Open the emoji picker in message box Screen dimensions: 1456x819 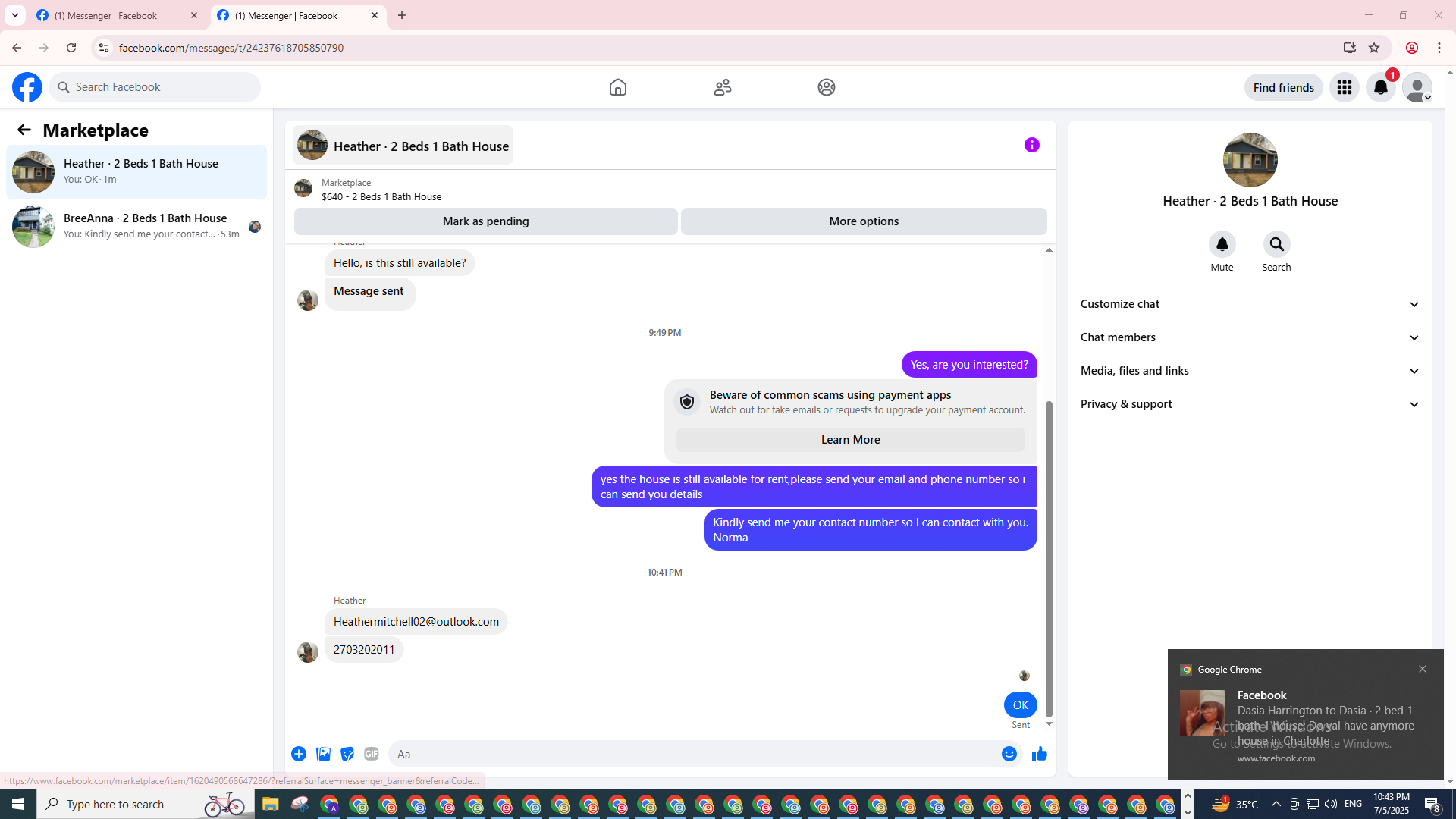pos(1009,754)
